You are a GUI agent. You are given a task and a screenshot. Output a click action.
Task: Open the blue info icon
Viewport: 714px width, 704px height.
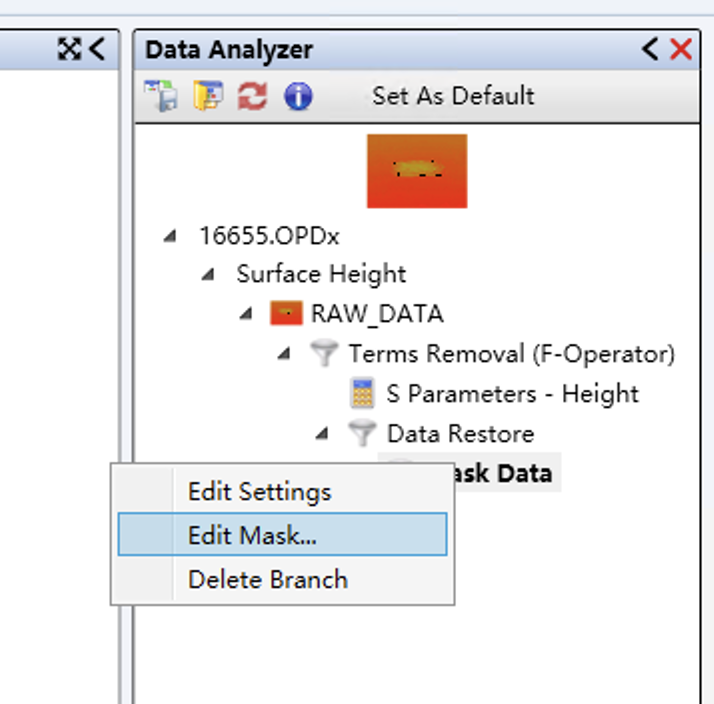point(298,97)
